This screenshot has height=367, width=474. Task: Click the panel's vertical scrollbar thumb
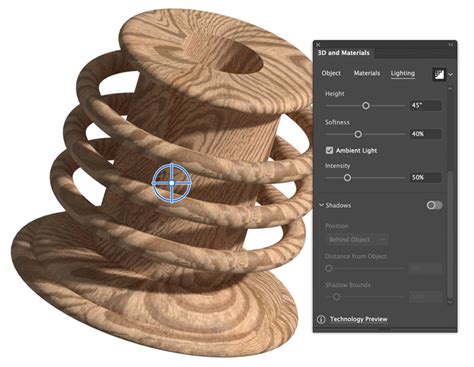tap(450, 235)
